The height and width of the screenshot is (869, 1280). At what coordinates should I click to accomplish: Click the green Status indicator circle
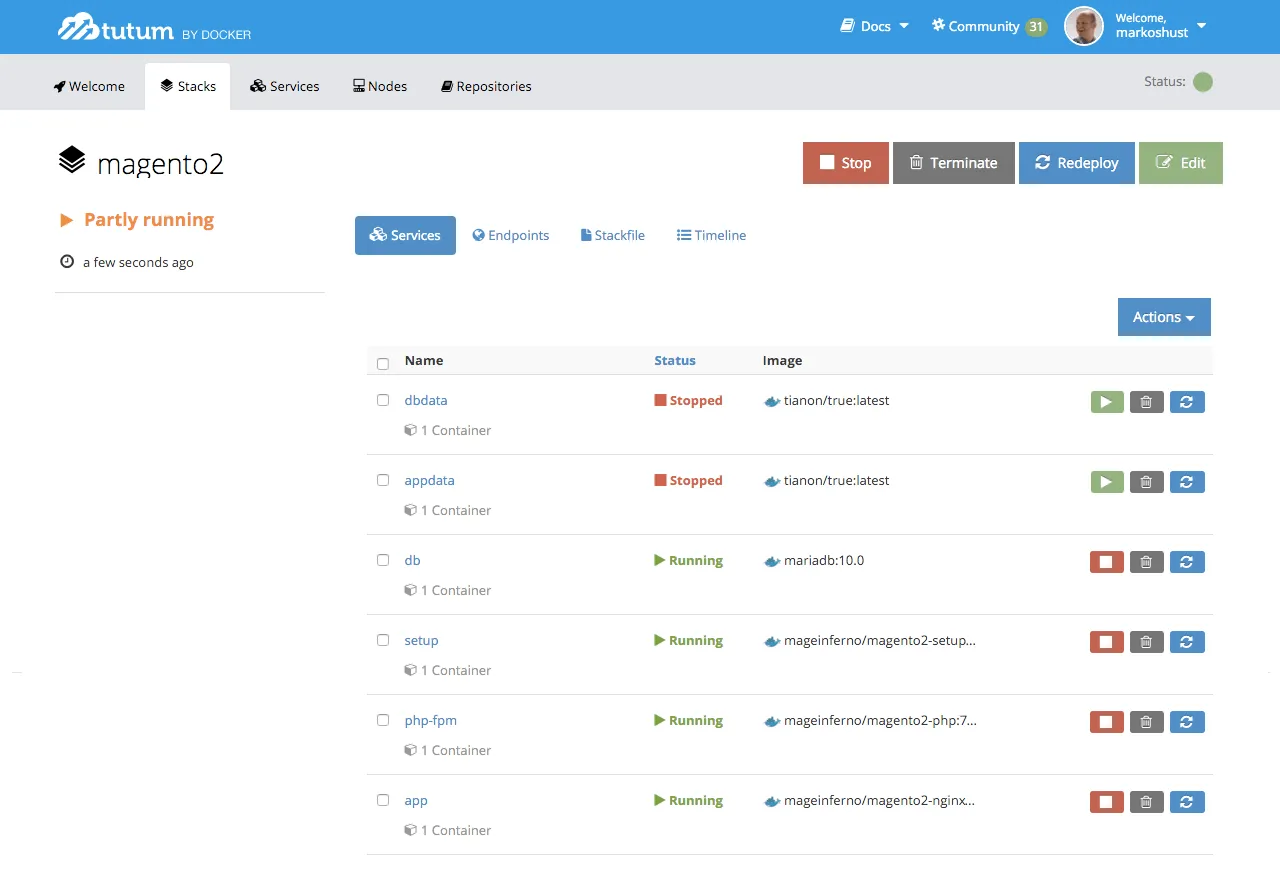click(1203, 82)
